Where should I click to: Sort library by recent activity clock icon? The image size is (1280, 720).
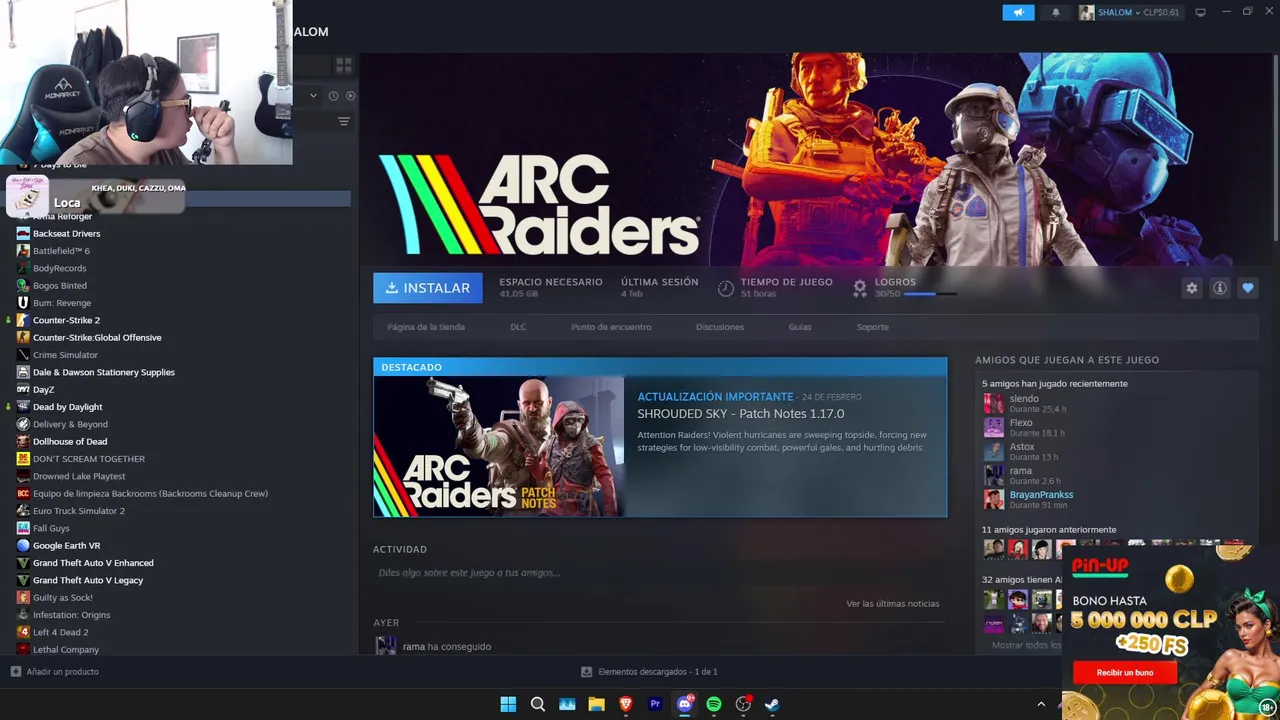(333, 96)
